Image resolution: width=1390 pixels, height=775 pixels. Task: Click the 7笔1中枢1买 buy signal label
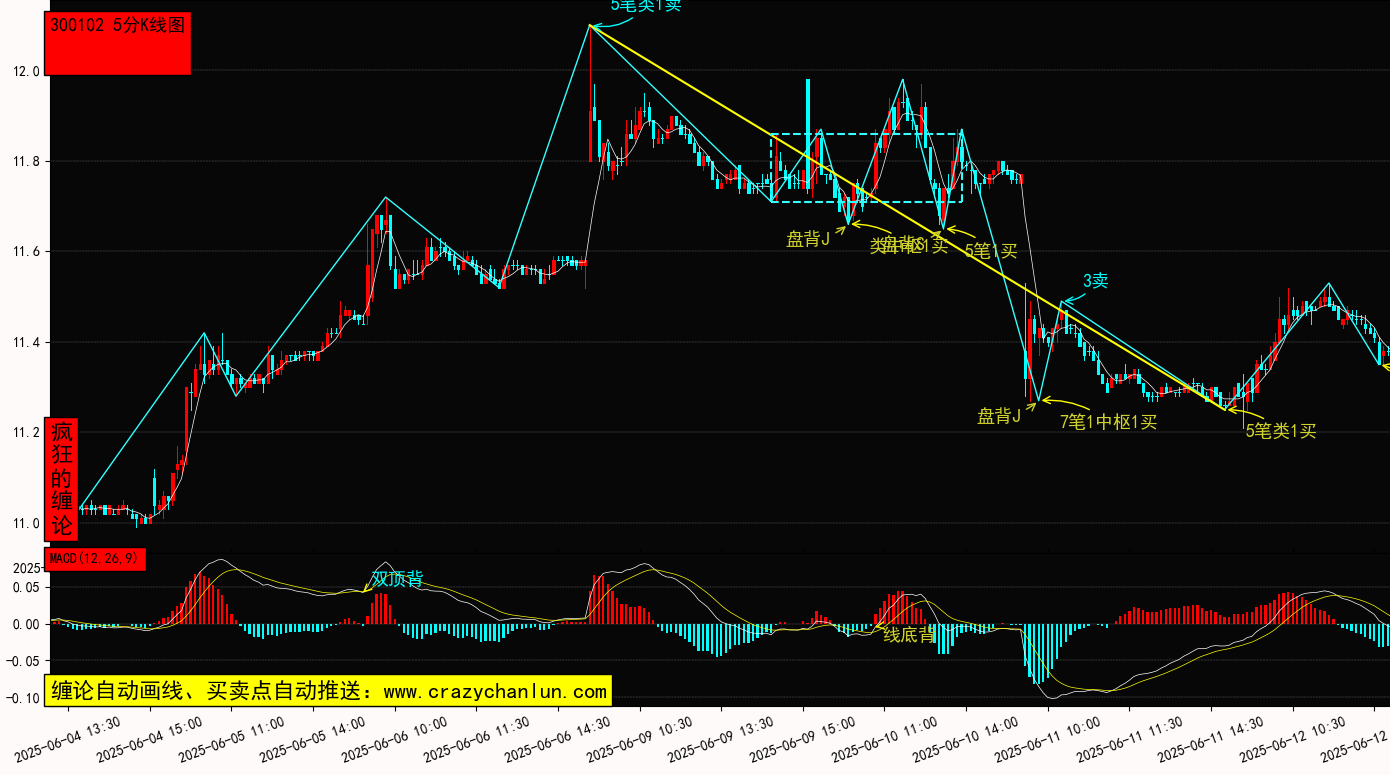1108,422
